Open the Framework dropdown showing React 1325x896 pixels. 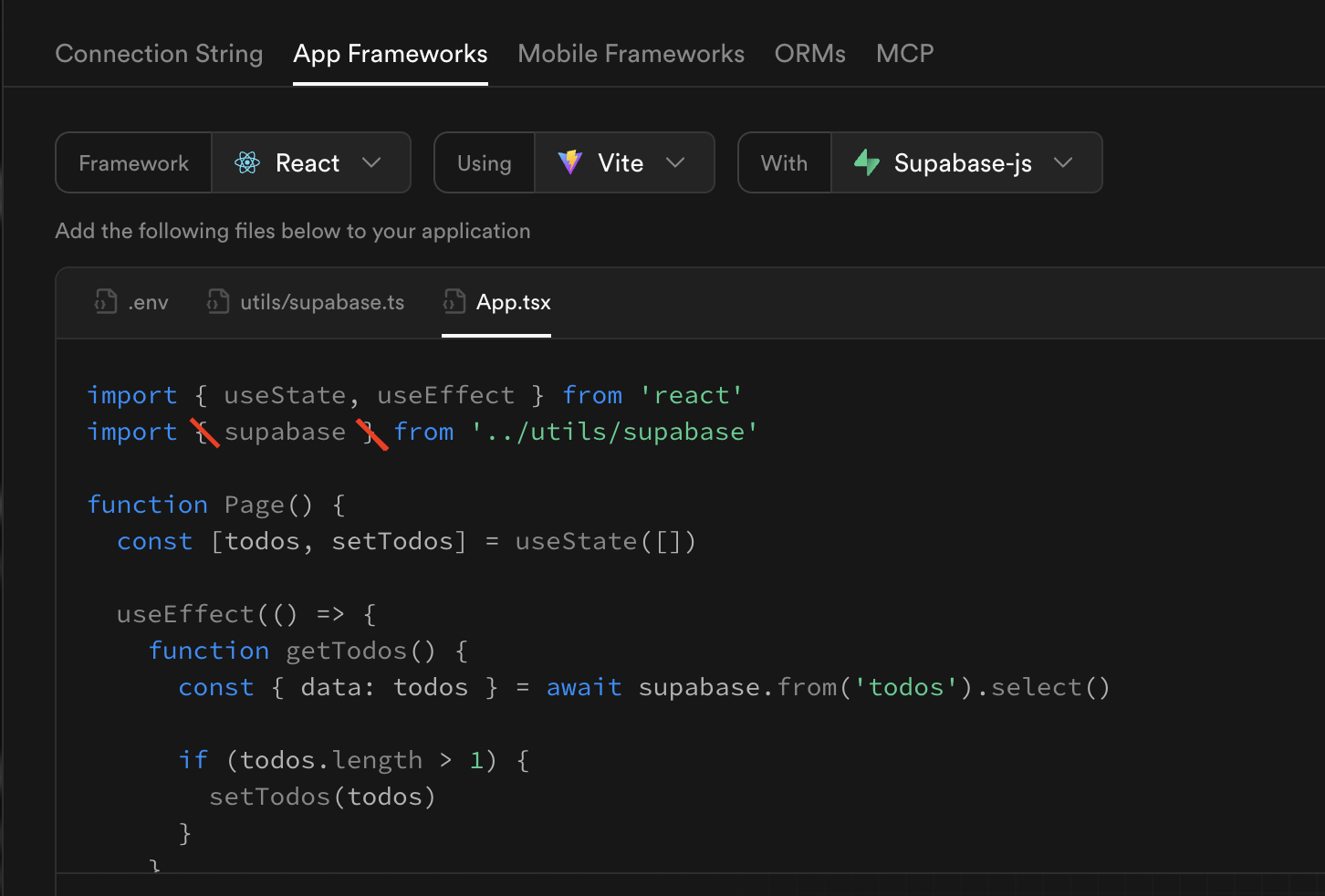tap(311, 162)
